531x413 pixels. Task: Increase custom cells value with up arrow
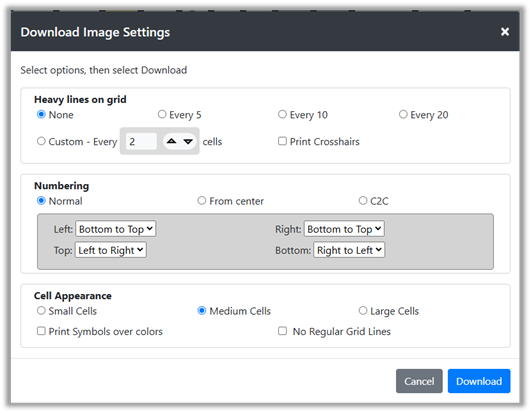click(x=172, y=141)
